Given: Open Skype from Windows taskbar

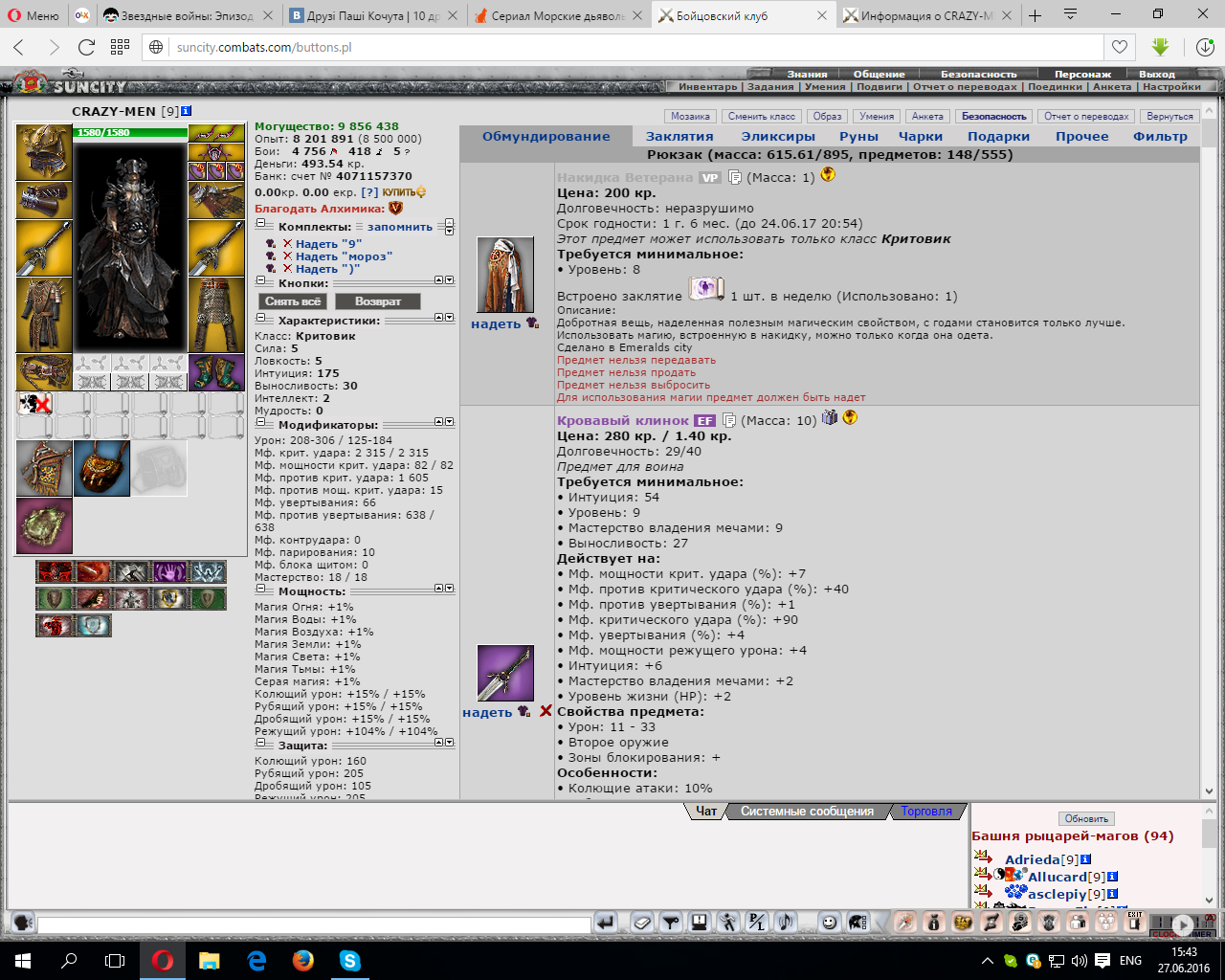Looking at the screenshot, I should pos(349,960).
